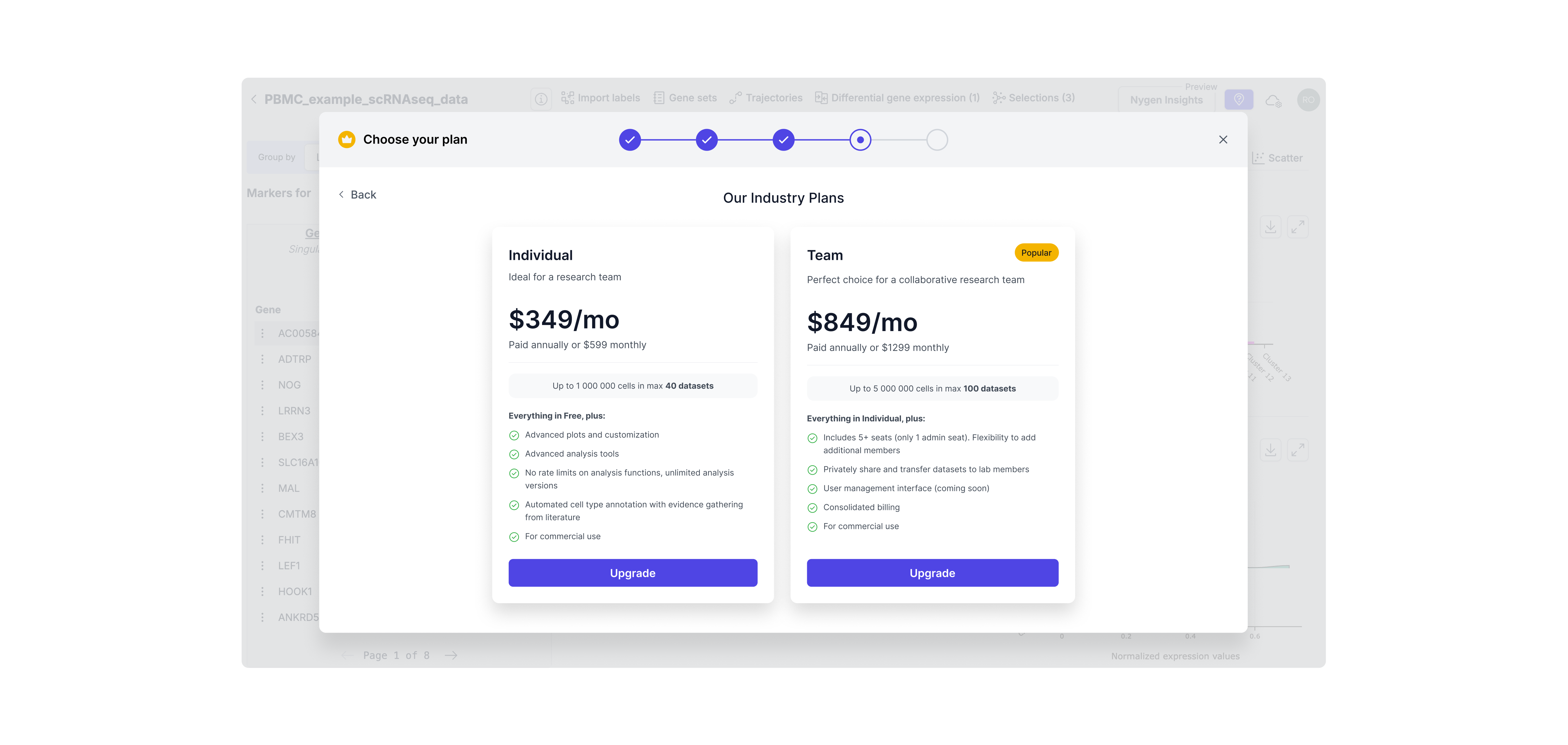Close the Choose your plan dialog
The width and height of the screenshot is (1568, 745).
(x=1223, y=140)
